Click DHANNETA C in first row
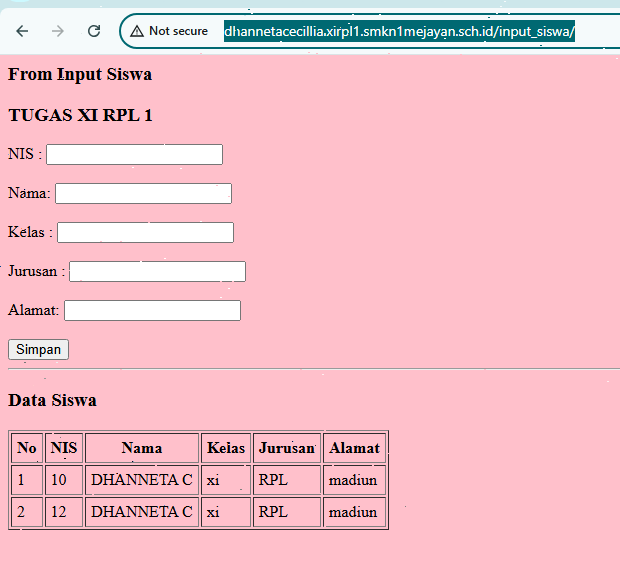 click(141, 480)
